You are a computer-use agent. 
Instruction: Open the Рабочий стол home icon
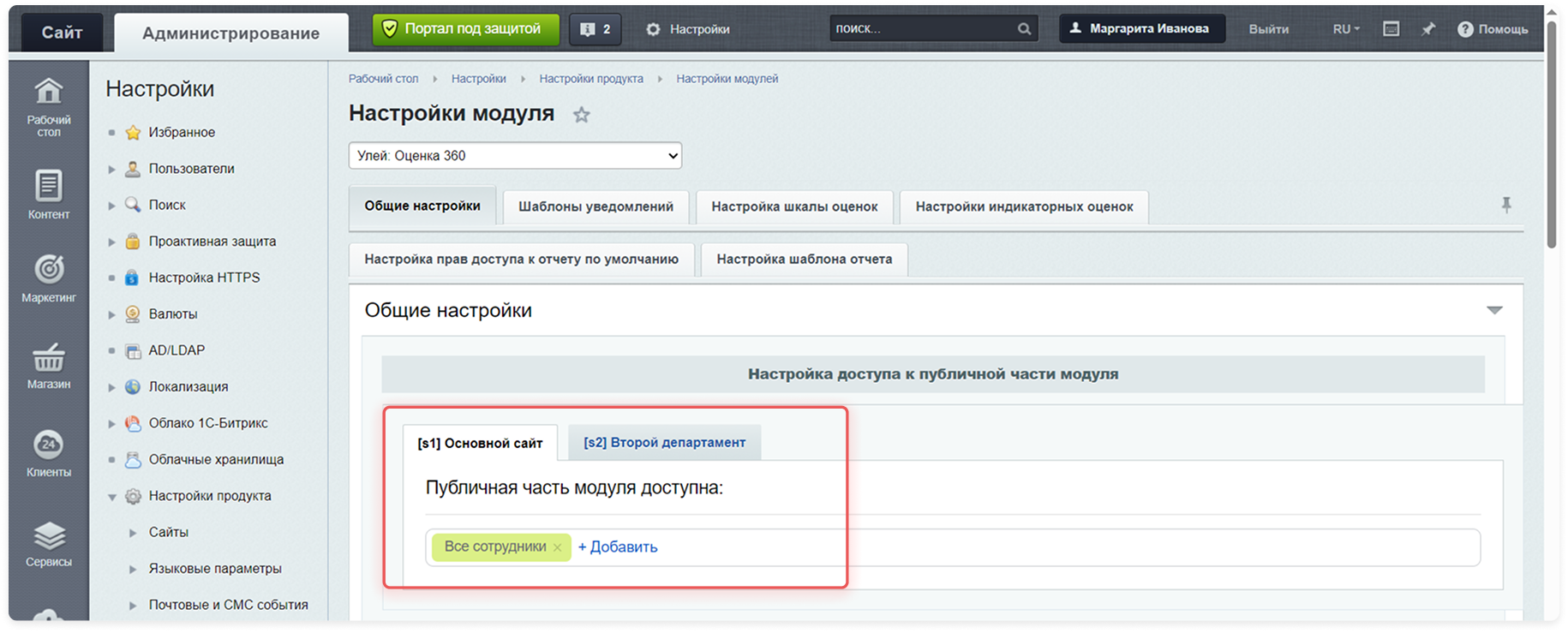48,92
